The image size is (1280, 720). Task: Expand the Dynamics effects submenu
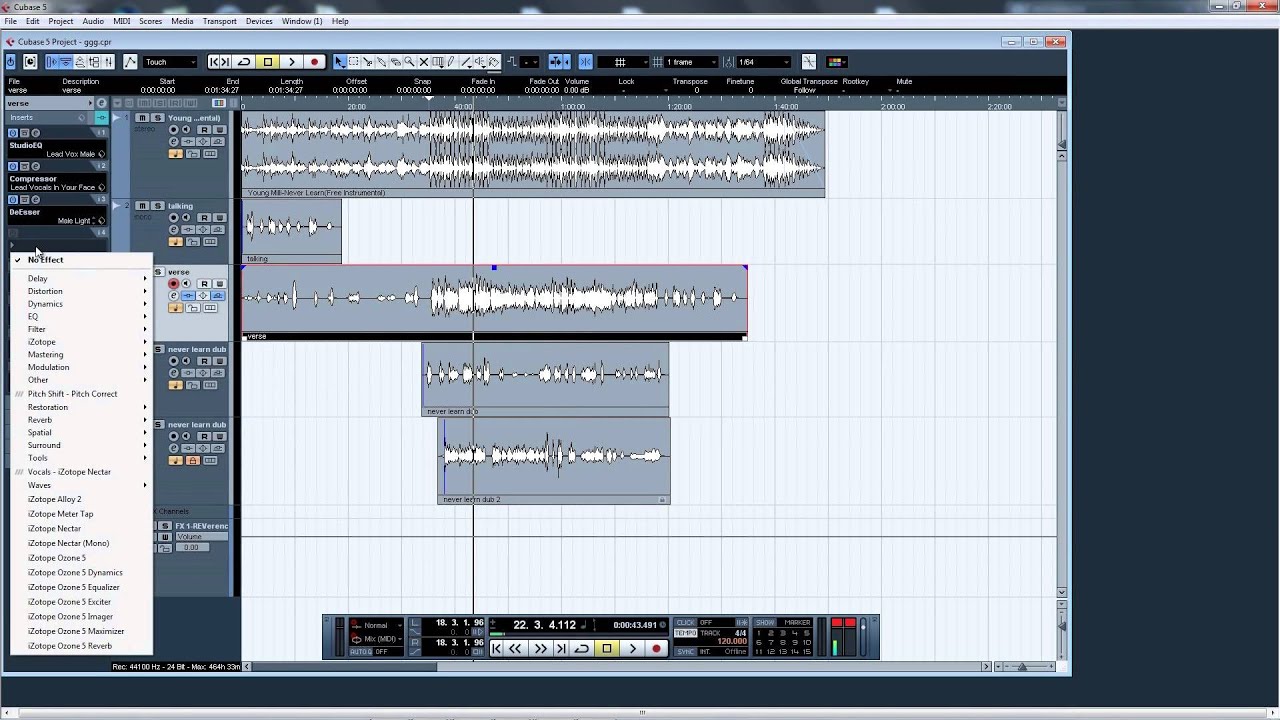click(82, 304)
